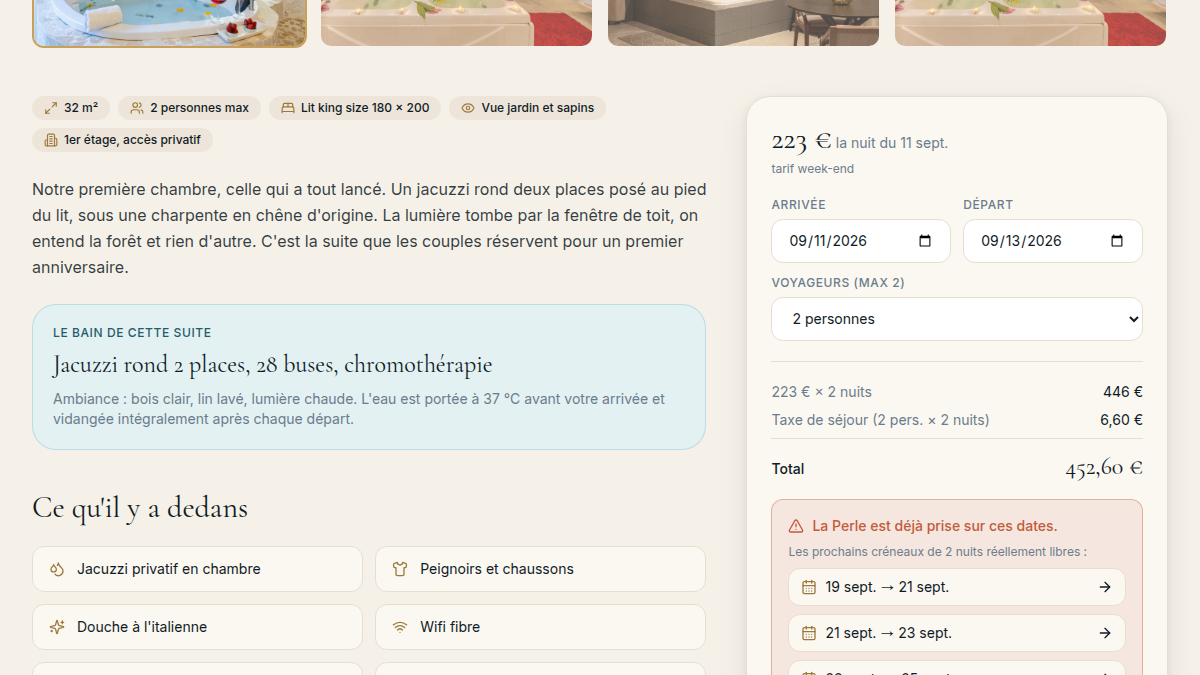Choose the 21 sept. → 23 sept. slot
Image resolution: width=1200 pixels, height=675 pixels.
click(x=957, y=633)
